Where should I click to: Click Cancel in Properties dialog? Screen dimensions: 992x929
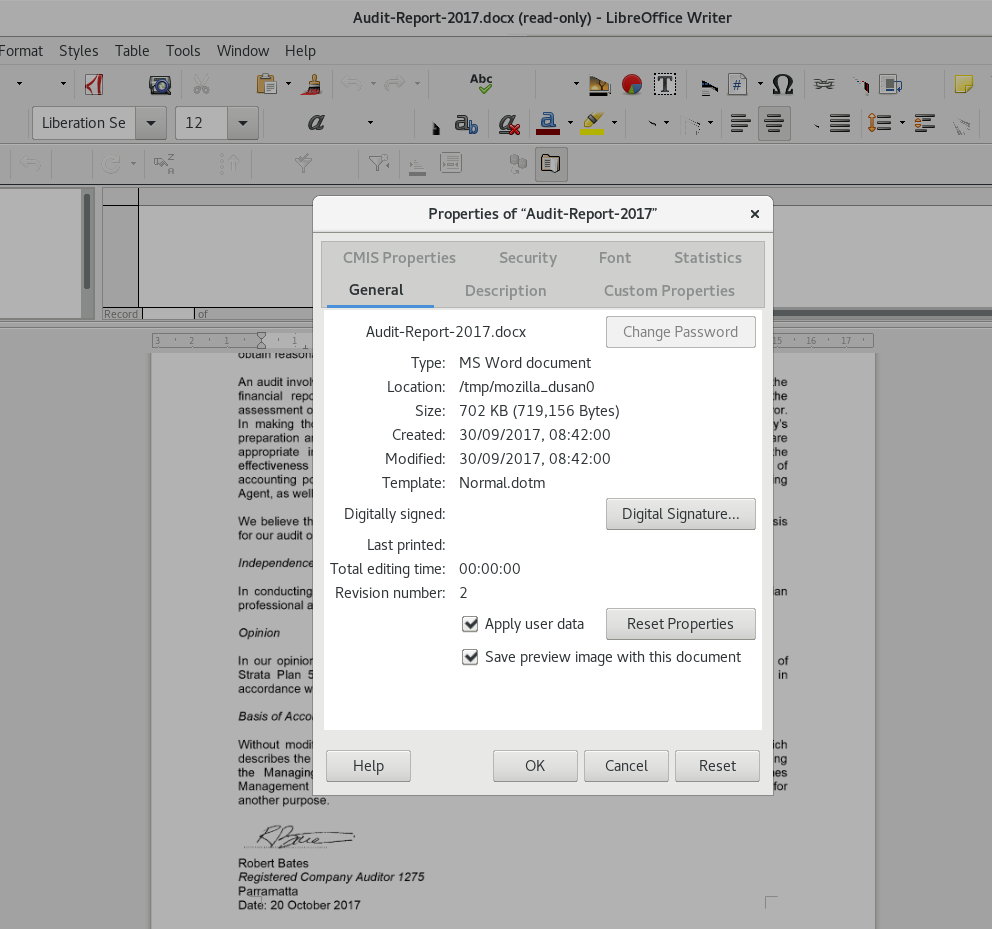click(626, 766)
